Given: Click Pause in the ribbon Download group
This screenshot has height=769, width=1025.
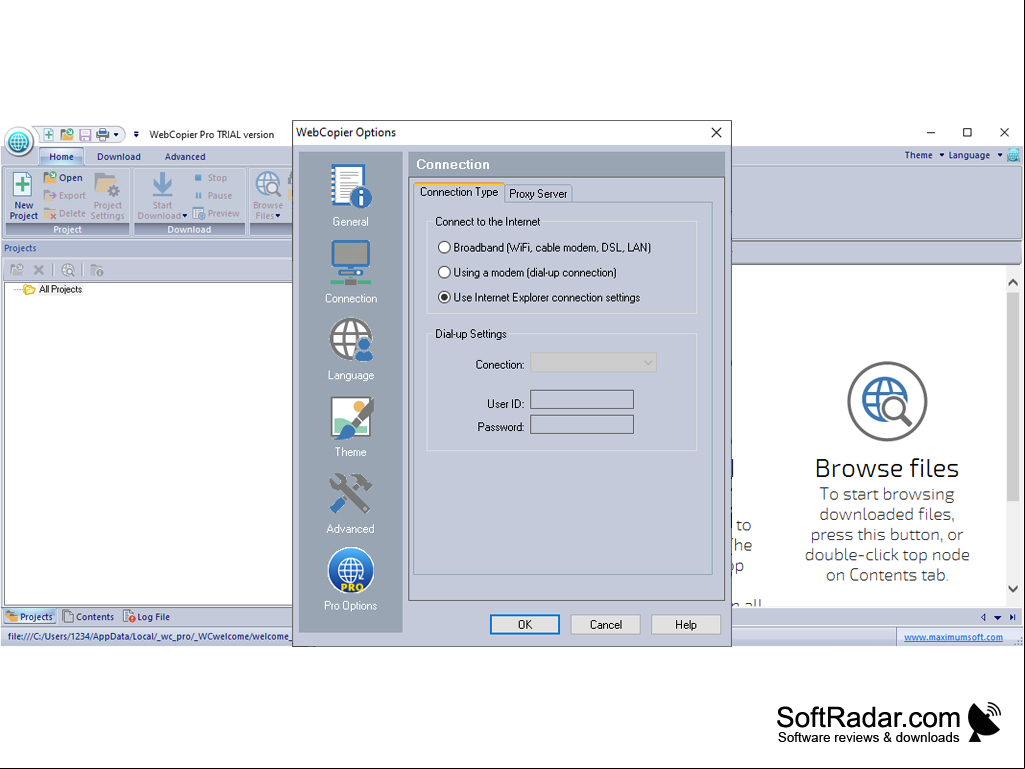Looking at the screenshot, I should [x=213, y=195].
